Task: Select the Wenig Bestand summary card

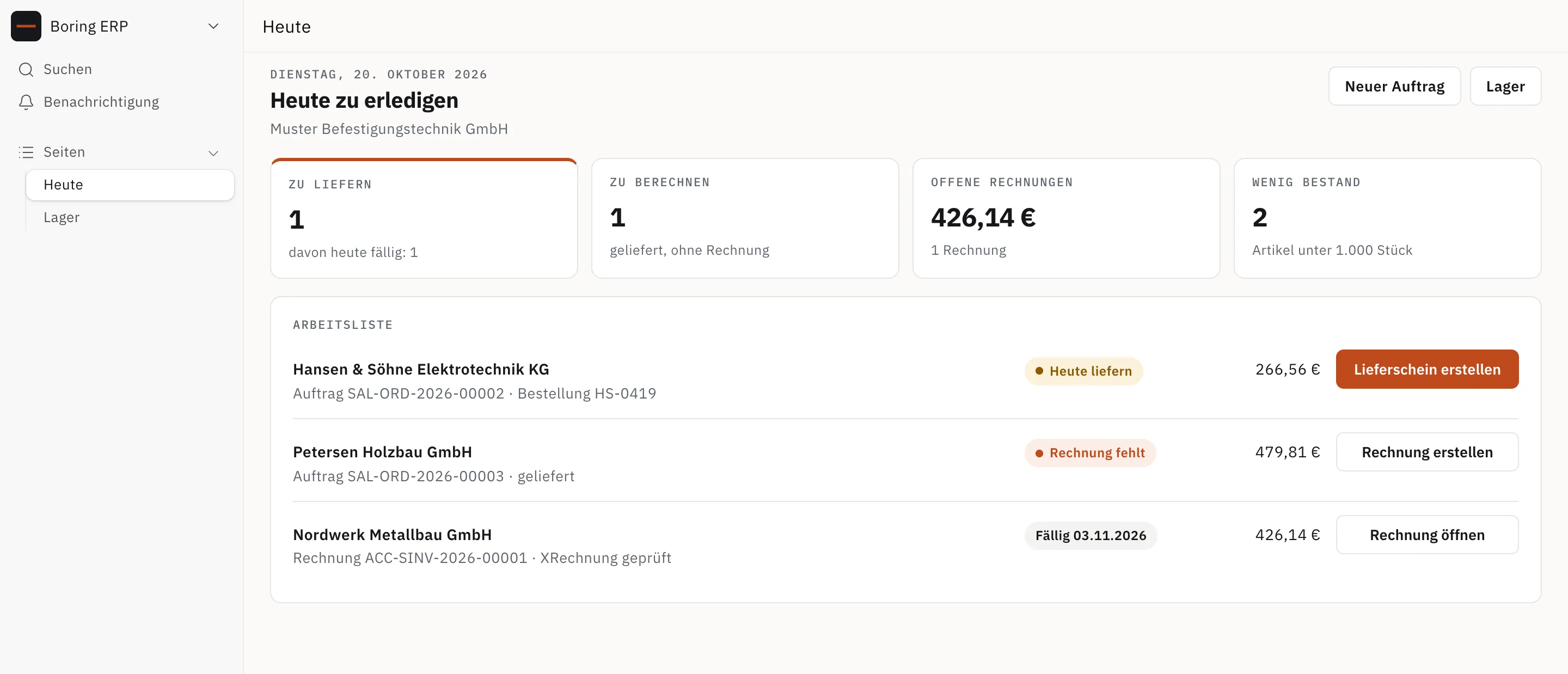Action: point(1387,218)
